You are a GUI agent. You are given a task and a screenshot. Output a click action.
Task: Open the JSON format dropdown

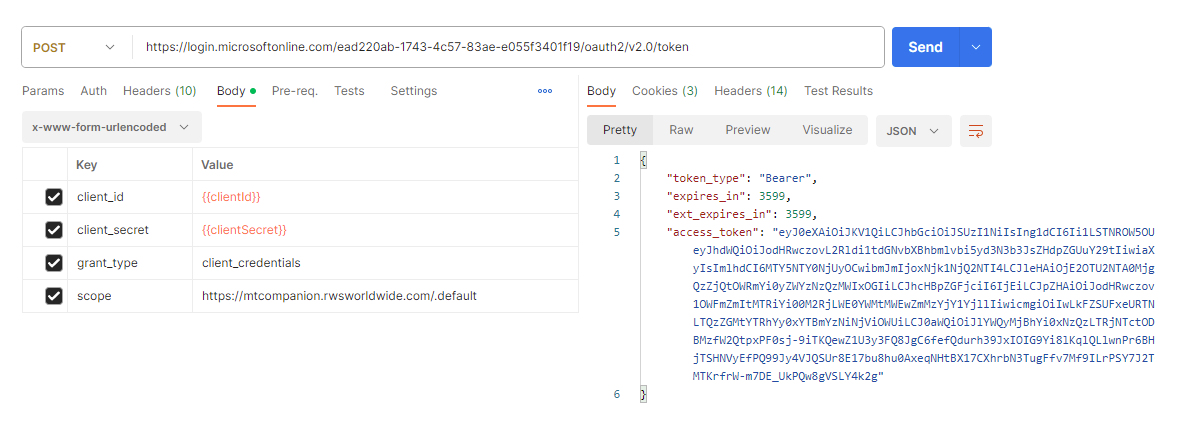pyautogui.click(x=914, y=130)
